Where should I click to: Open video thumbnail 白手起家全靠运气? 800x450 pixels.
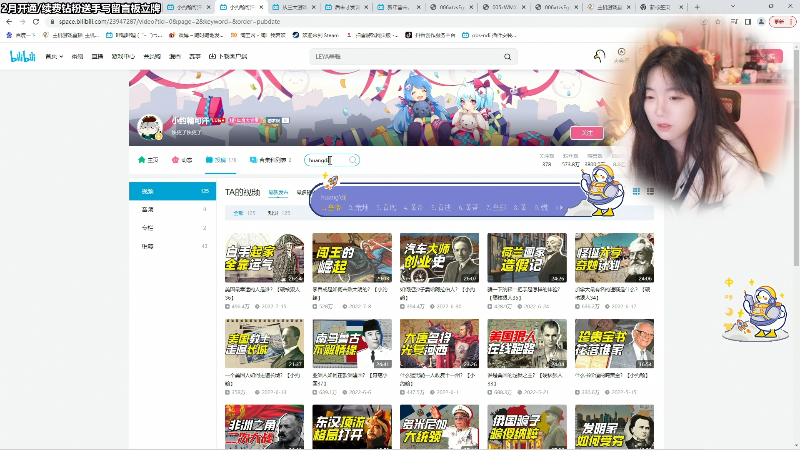click(x=264, y=258)
